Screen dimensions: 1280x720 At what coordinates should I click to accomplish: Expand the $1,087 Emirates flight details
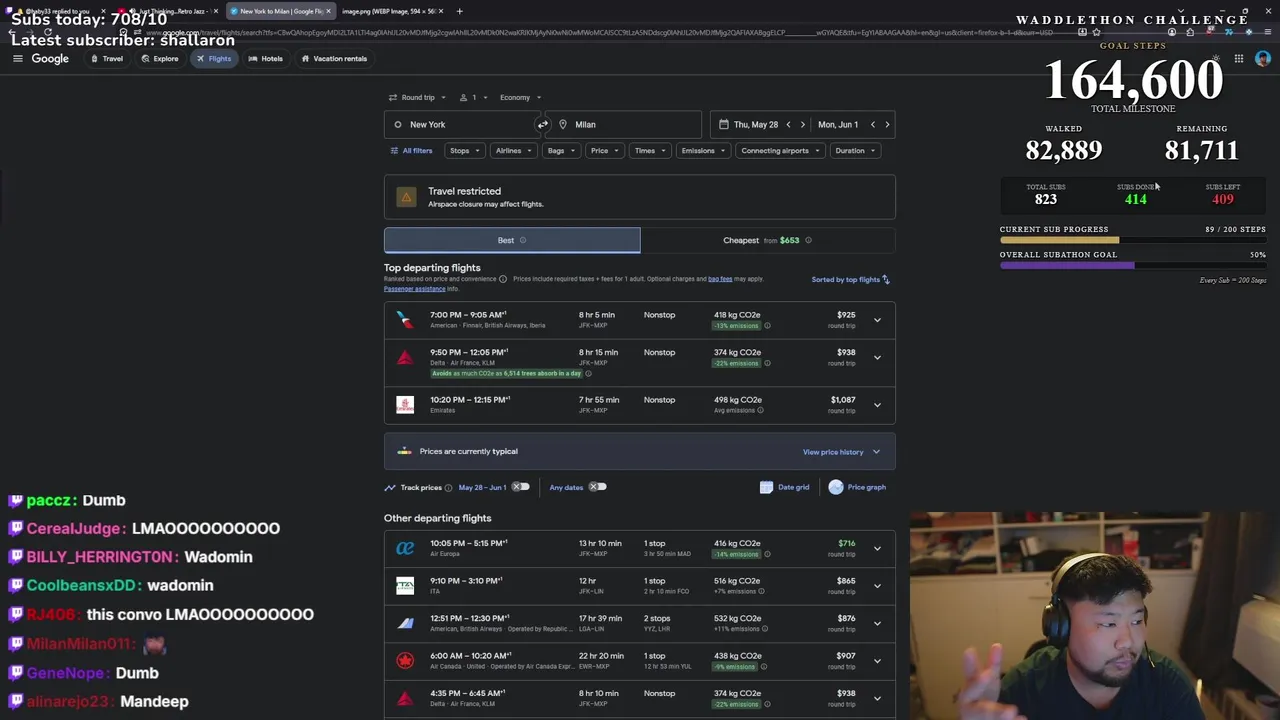click(877, 404)
